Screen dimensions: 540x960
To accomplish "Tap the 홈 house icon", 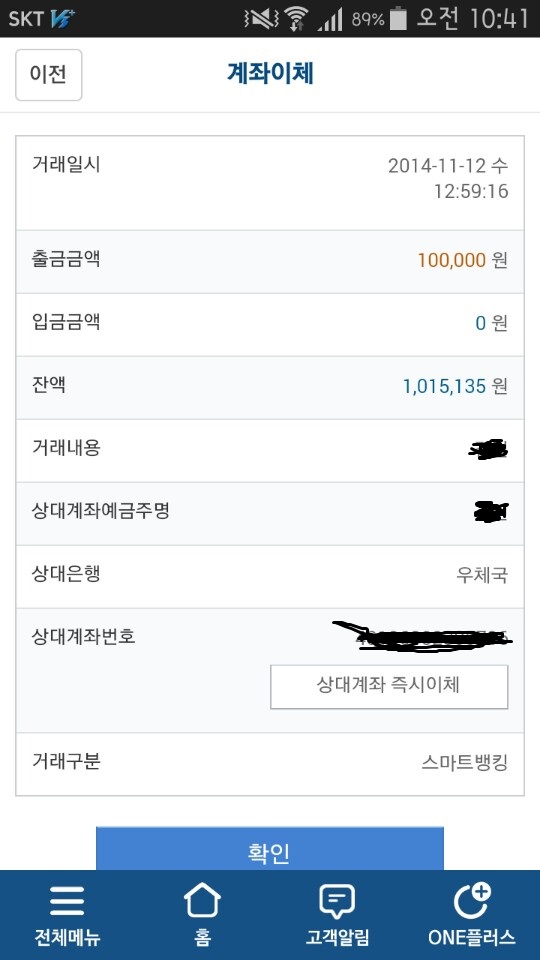I will pyautogui.click(x=202, y=901).
